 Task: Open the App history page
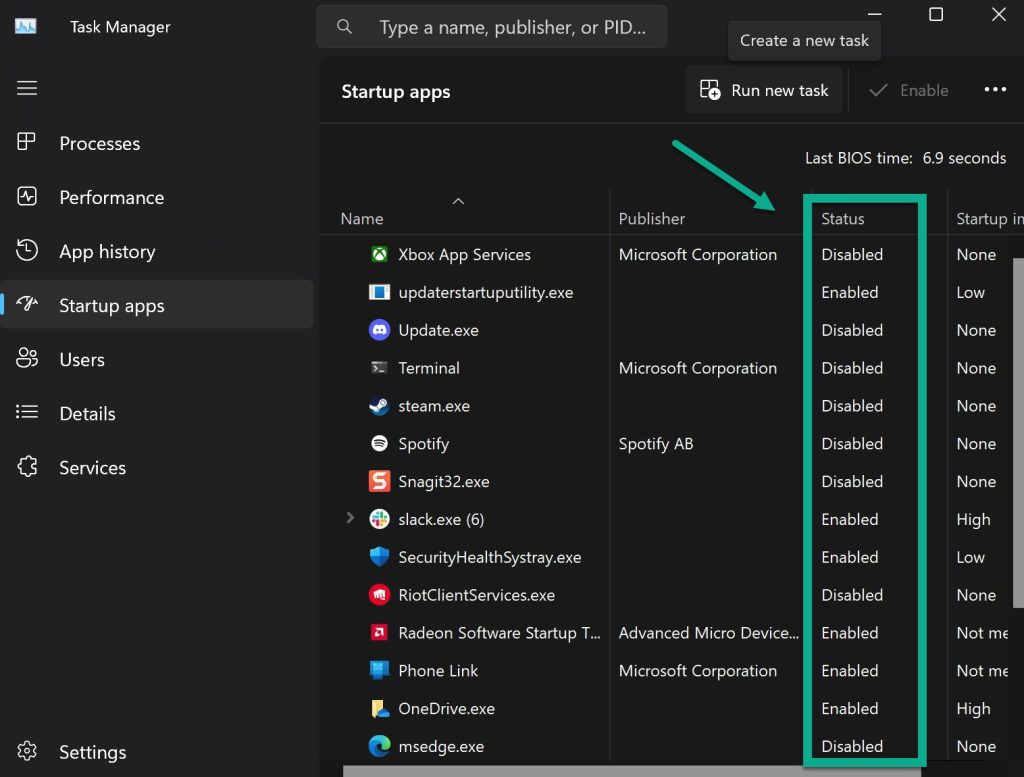106,251
